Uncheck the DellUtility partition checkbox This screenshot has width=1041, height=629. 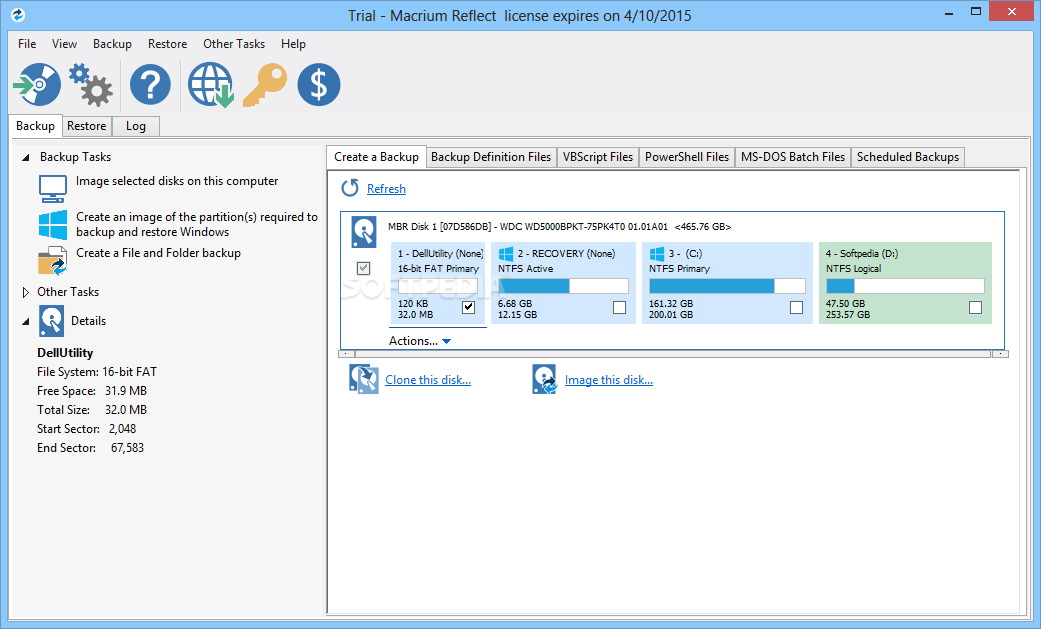(x=469, y=308)
